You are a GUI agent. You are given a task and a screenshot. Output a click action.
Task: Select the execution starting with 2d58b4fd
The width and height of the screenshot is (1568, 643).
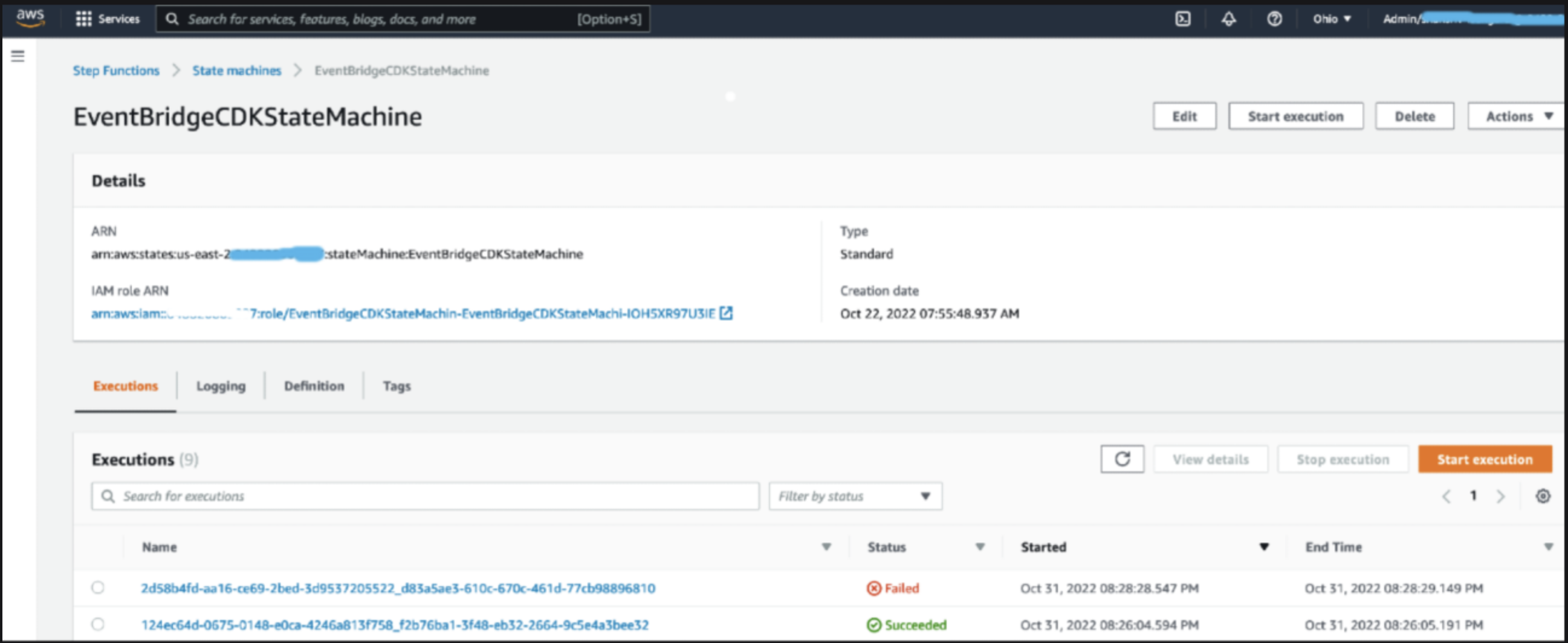point(97,587)
